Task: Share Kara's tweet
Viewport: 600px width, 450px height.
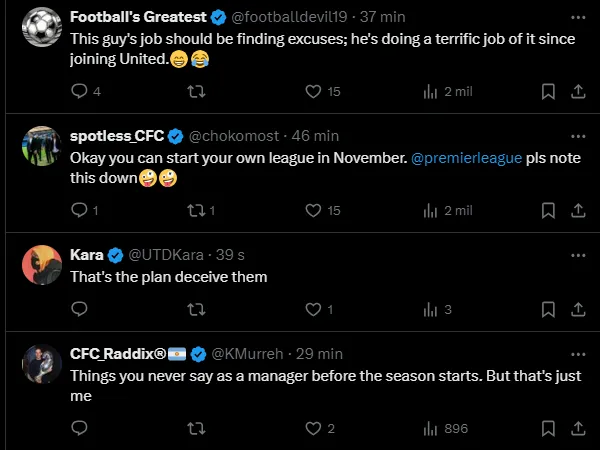Action: (x=577, y=310)
